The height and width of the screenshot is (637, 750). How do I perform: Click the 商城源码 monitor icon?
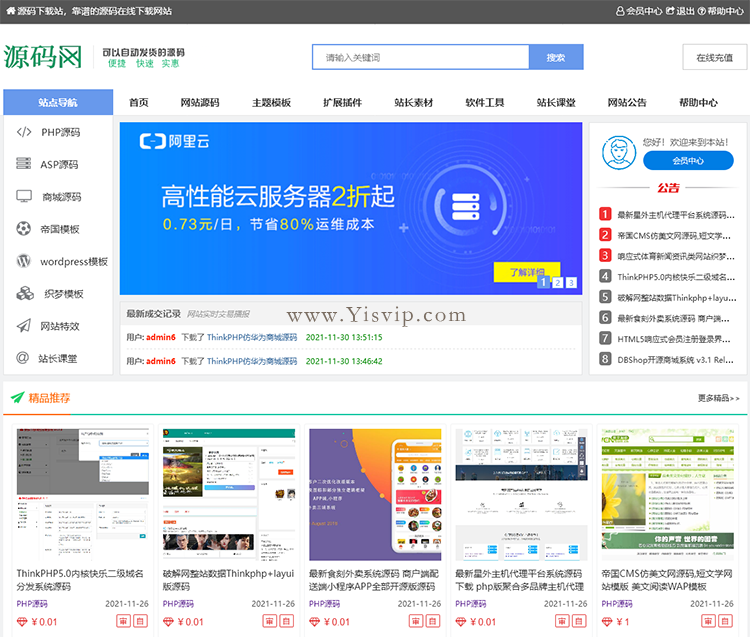pos(24,196)
